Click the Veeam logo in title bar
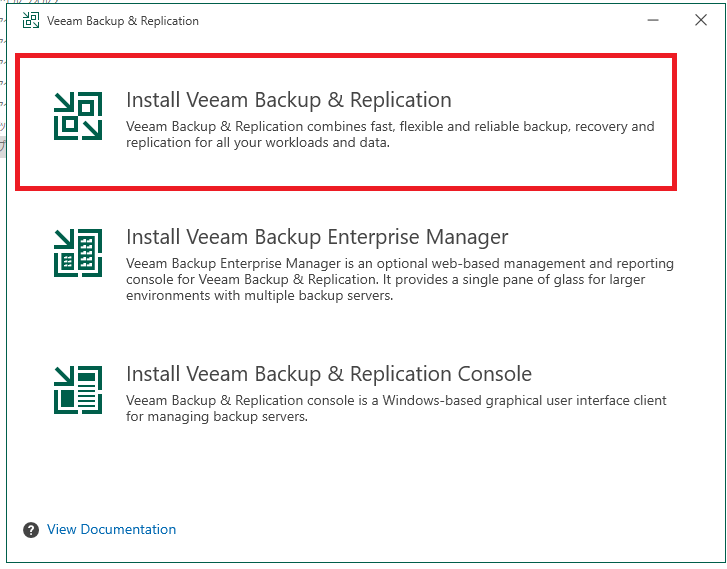The image size is (727, 569). click(x=31, y=20)
